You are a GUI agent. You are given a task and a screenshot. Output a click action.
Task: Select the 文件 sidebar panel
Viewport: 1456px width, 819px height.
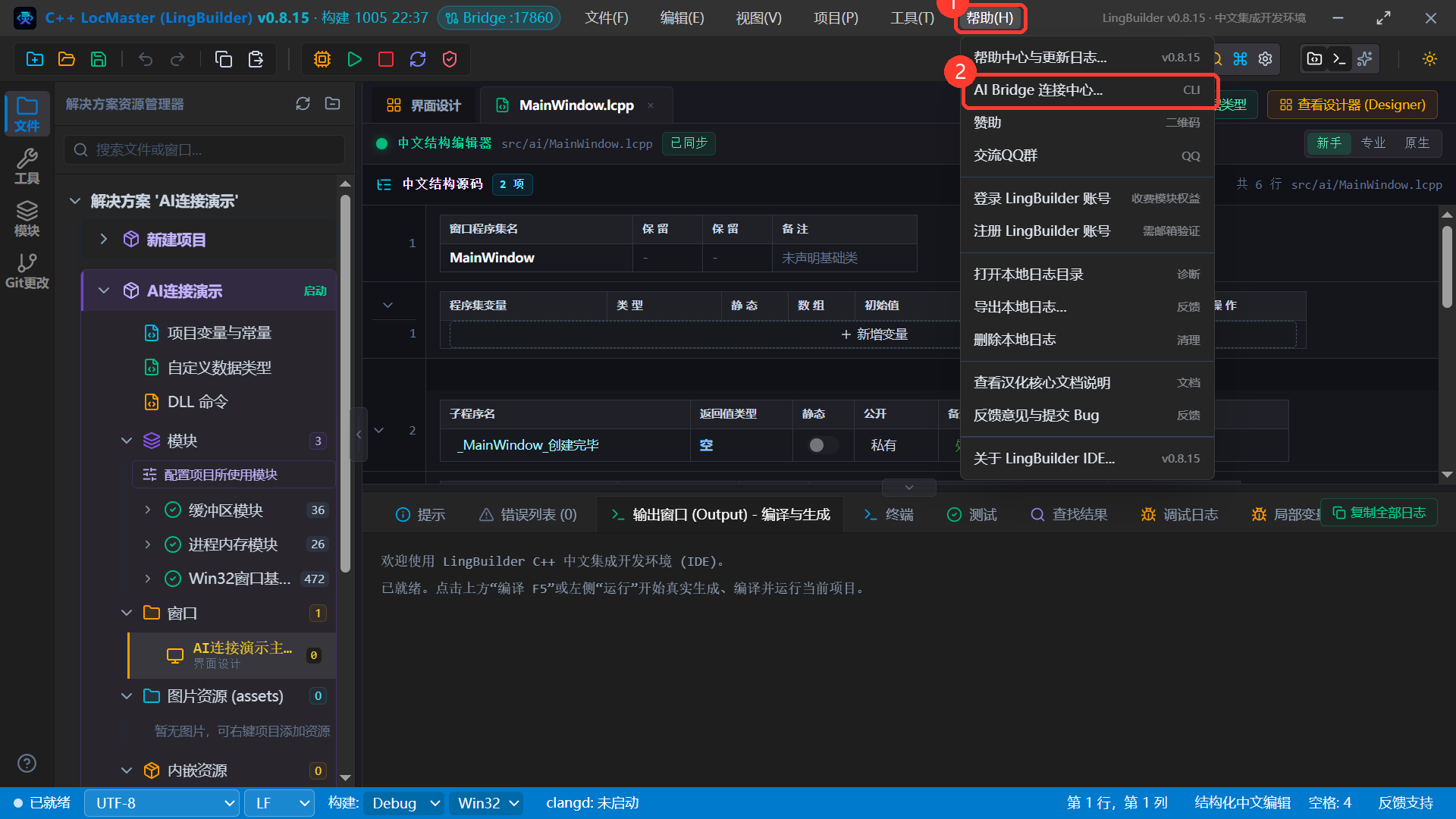click(x=27, y=114)
